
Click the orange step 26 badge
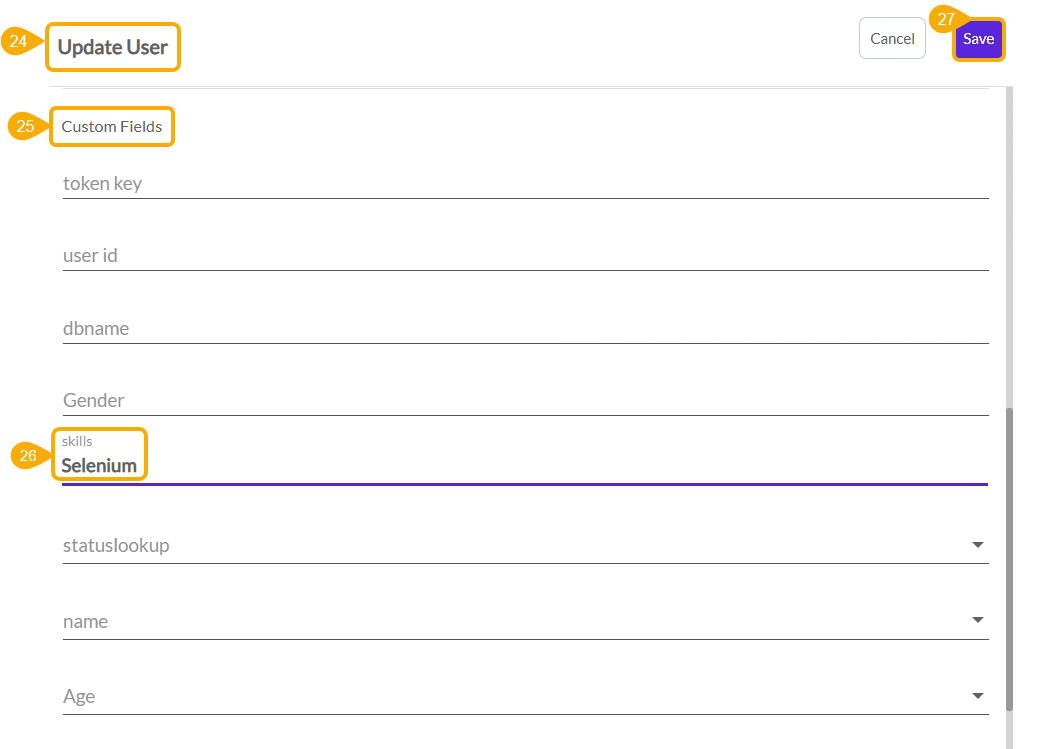pyautogui.click(x=29, y=455)
